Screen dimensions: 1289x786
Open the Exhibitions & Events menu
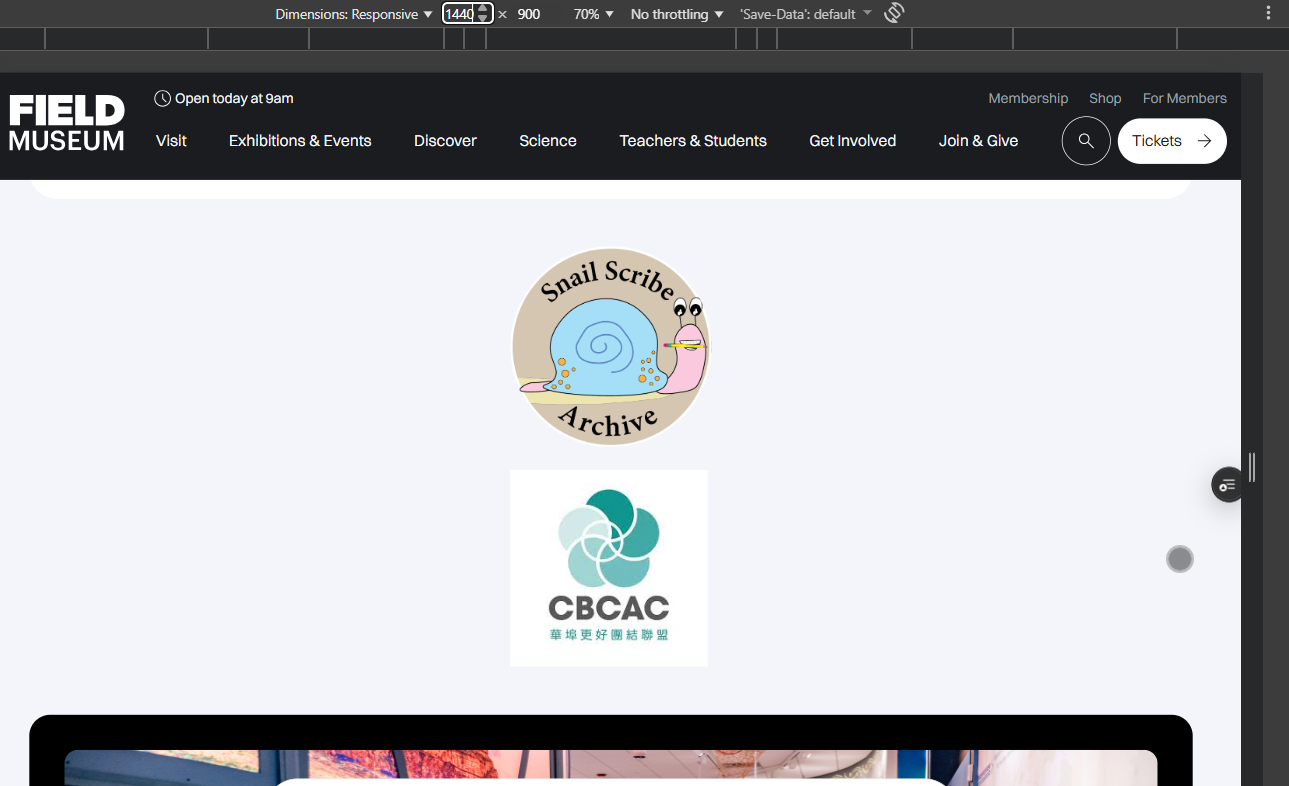coord(300,141)
